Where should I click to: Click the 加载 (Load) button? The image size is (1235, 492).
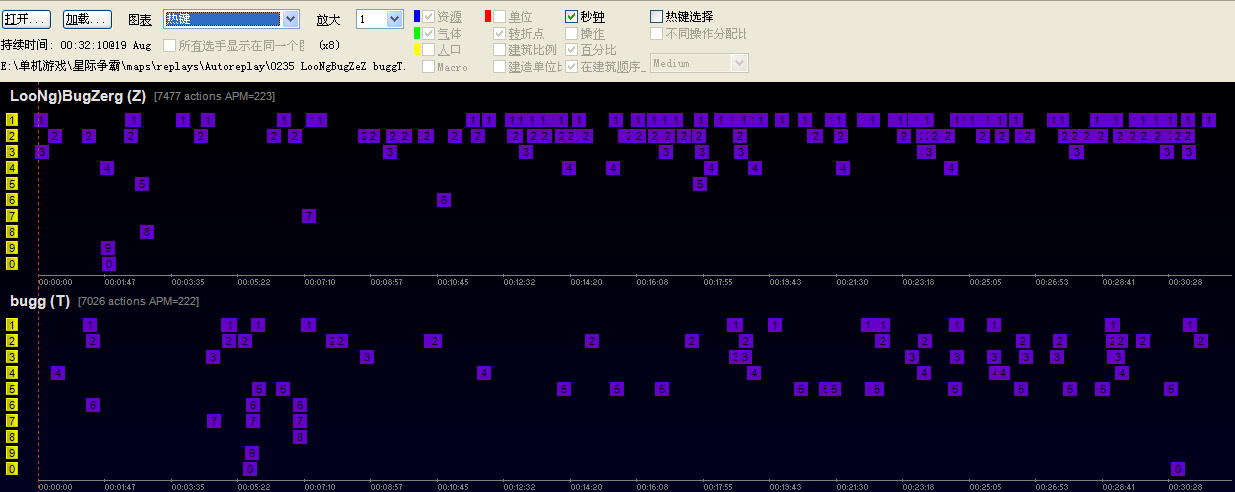tap(87, 19)
